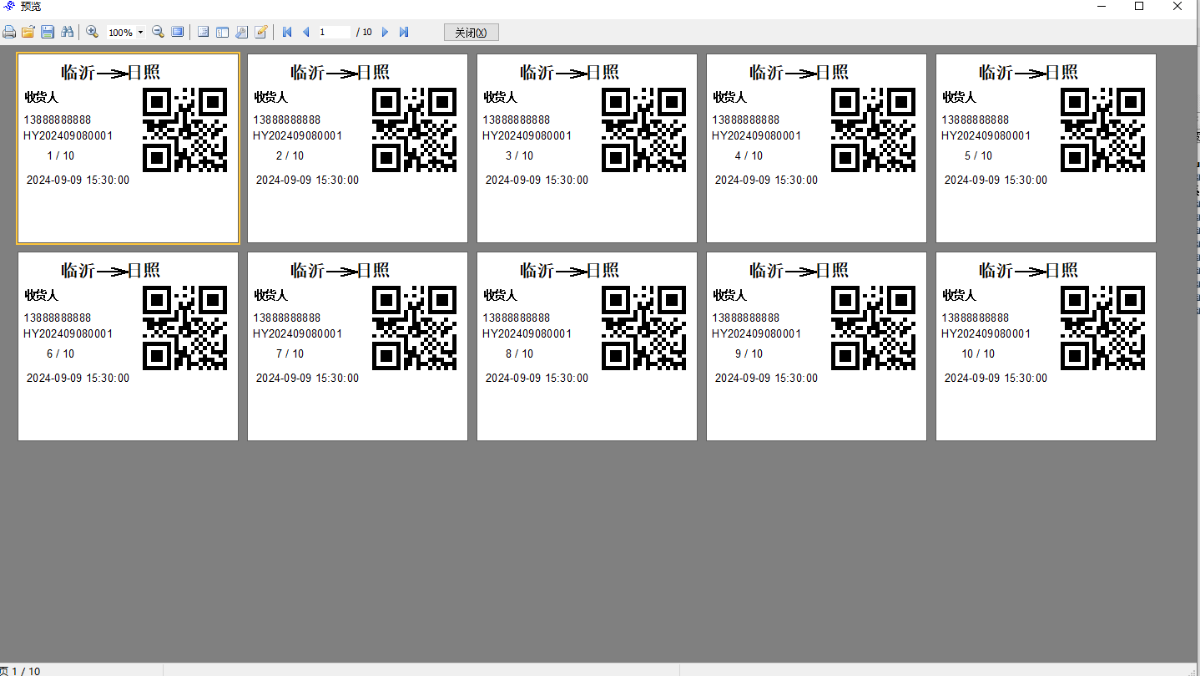Click 临沂→日照 heading on label 3 / 10

(569, 72)
